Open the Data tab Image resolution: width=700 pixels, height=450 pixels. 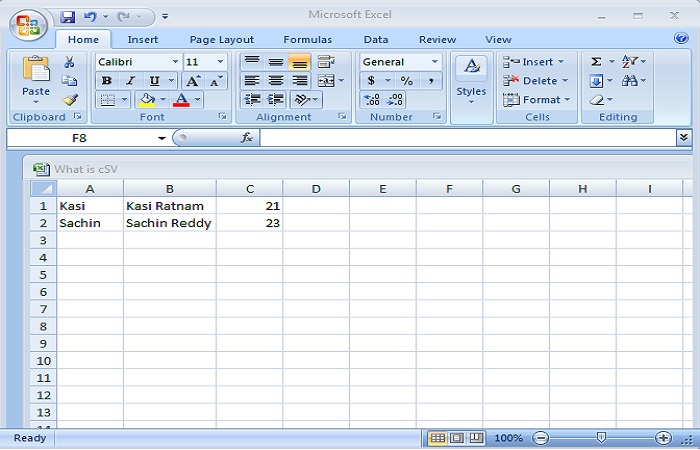click(376, 40)
